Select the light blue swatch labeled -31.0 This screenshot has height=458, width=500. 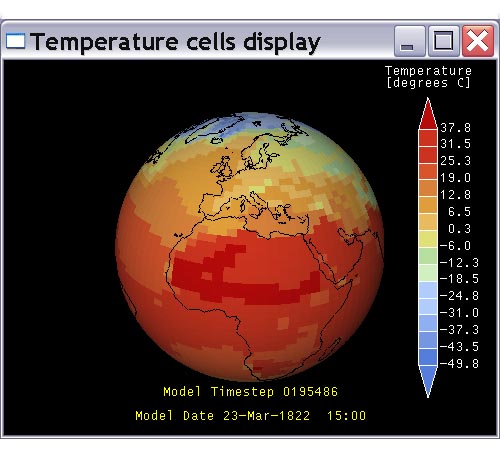(x=428, y=307)
